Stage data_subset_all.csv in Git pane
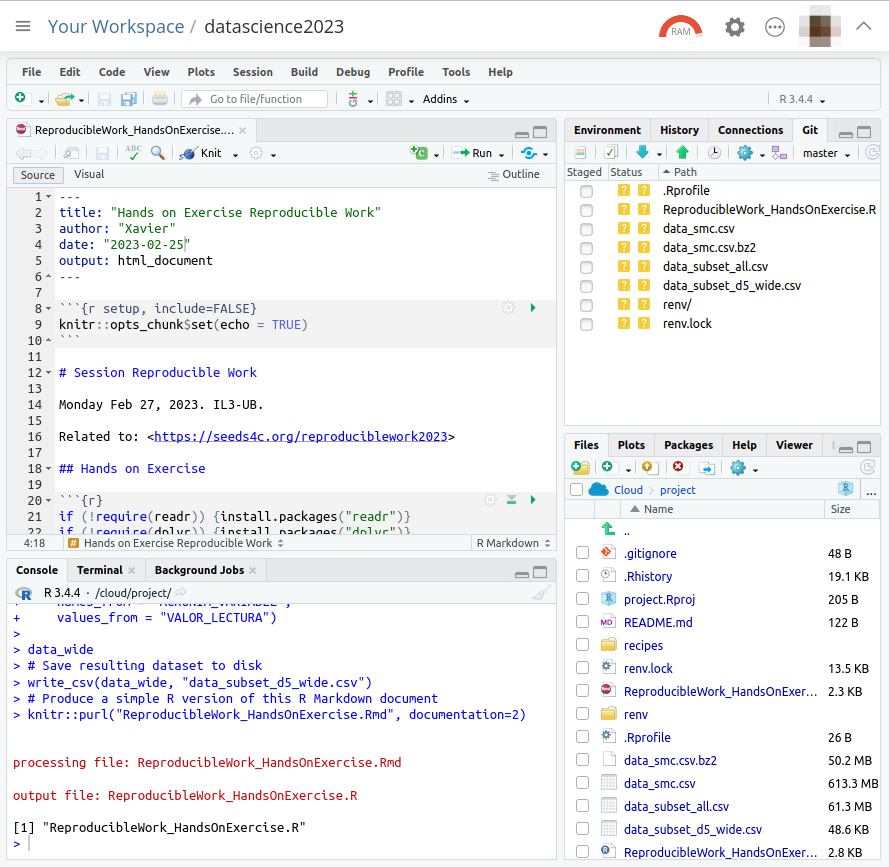The image size is (889, 867). (586, 267)
